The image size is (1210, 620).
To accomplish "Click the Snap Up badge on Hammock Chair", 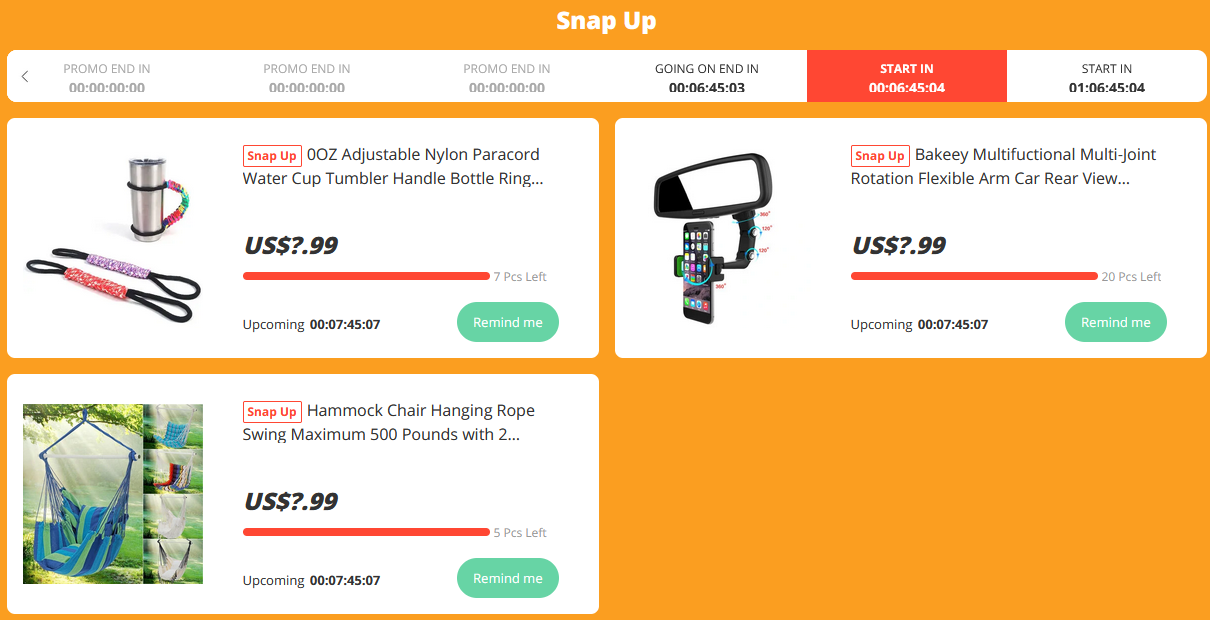I will (x=272, y=412).
